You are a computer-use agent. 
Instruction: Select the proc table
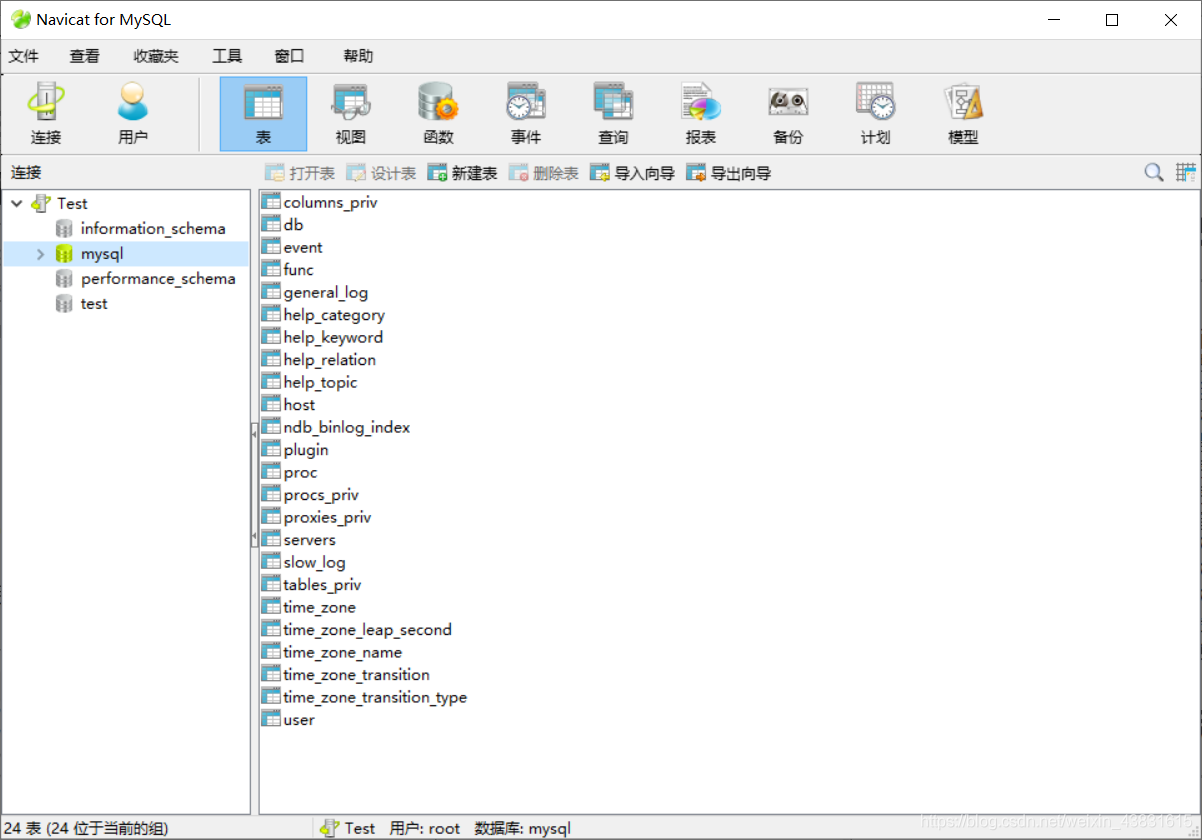coord(300,472)
